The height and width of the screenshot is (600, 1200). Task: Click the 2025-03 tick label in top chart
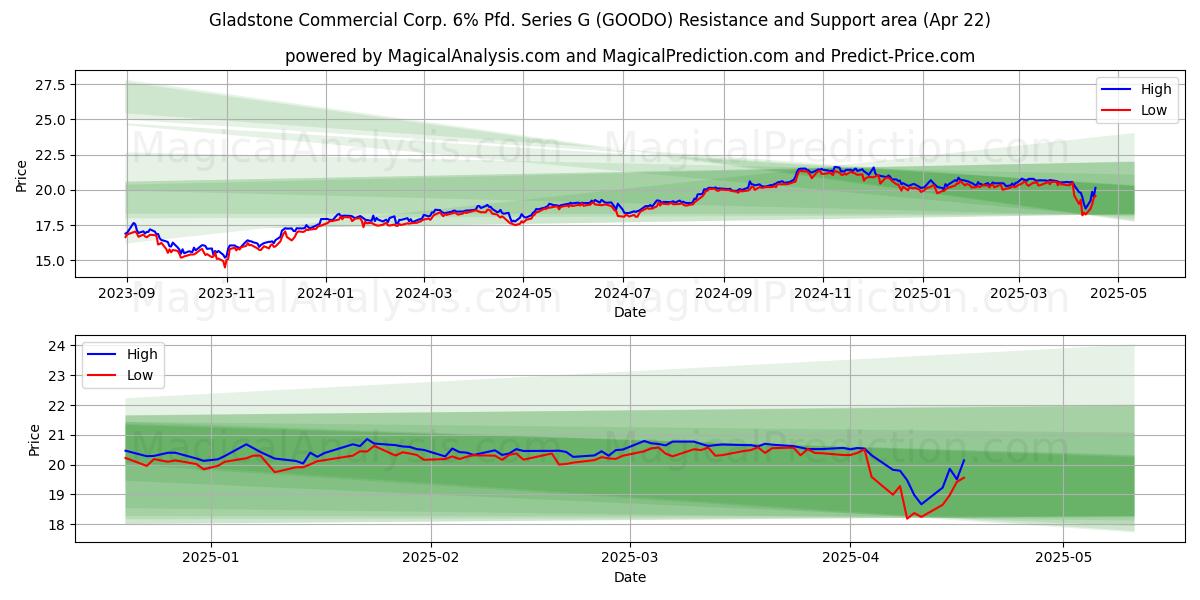1020,295
